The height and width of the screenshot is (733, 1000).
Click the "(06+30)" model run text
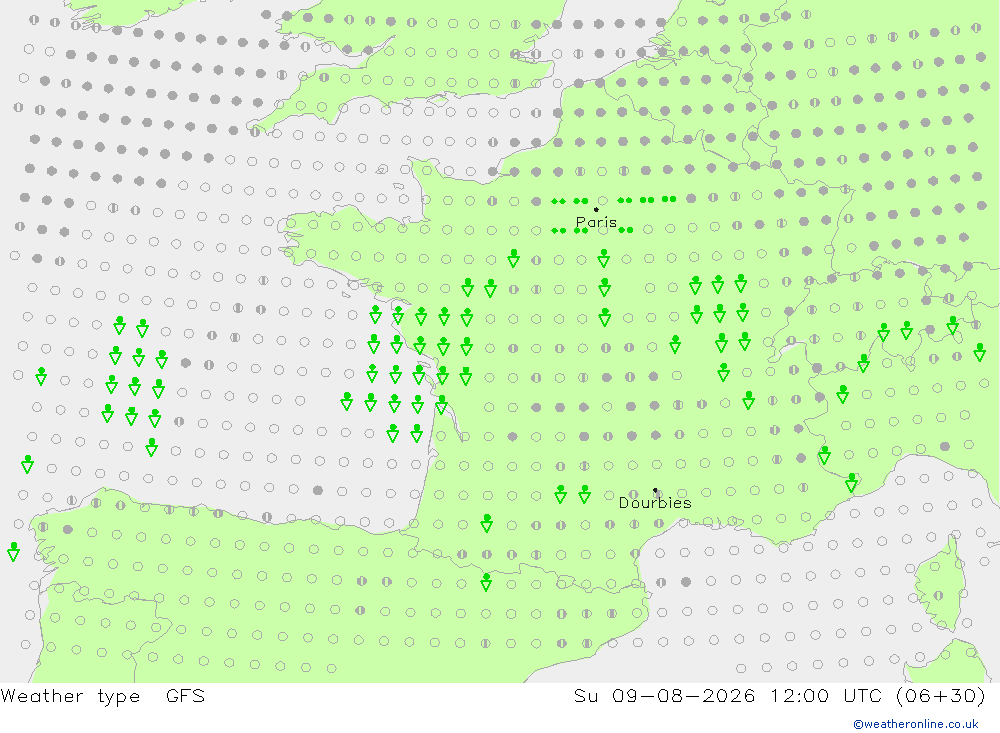pyautogui.click(x=941, y=696)
